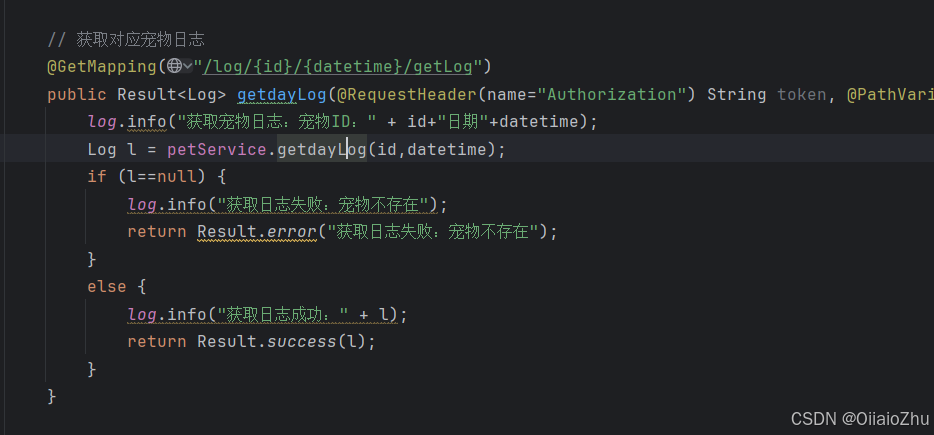Click the else keyword
Viewport: 934px width, 435px height.
coord(107,287)
